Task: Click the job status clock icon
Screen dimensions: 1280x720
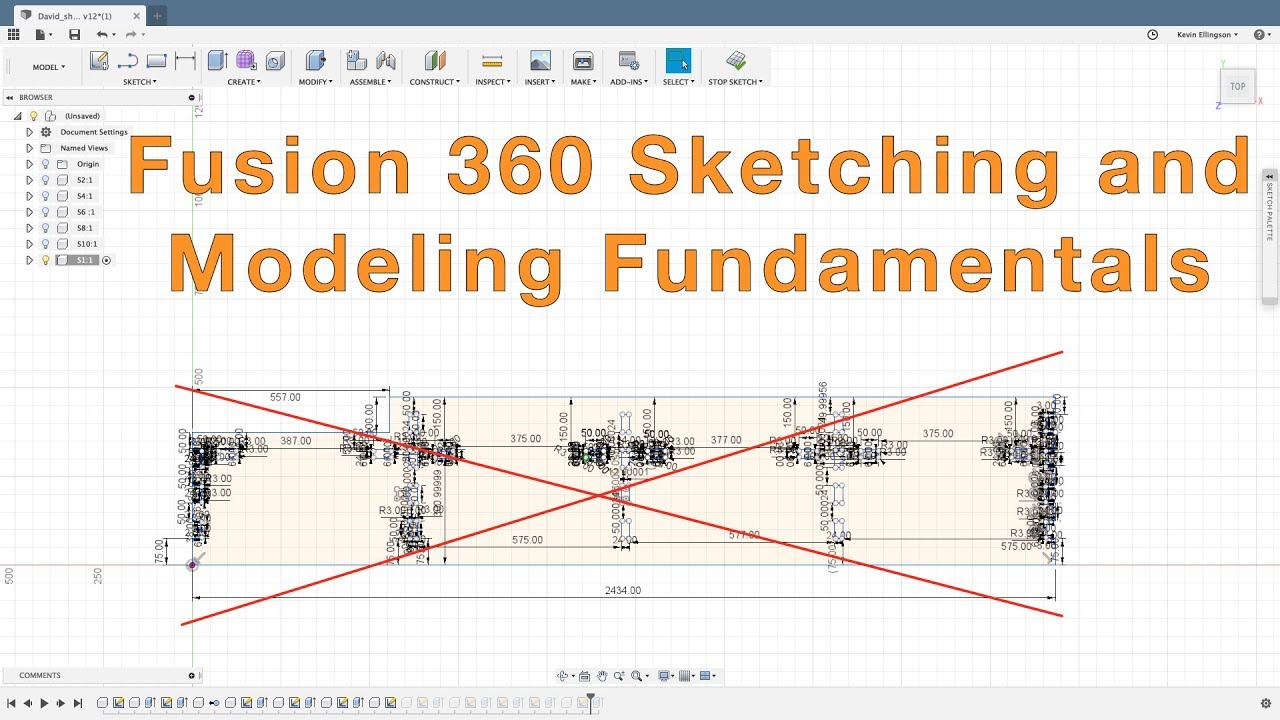Action: pos(1152,34)
